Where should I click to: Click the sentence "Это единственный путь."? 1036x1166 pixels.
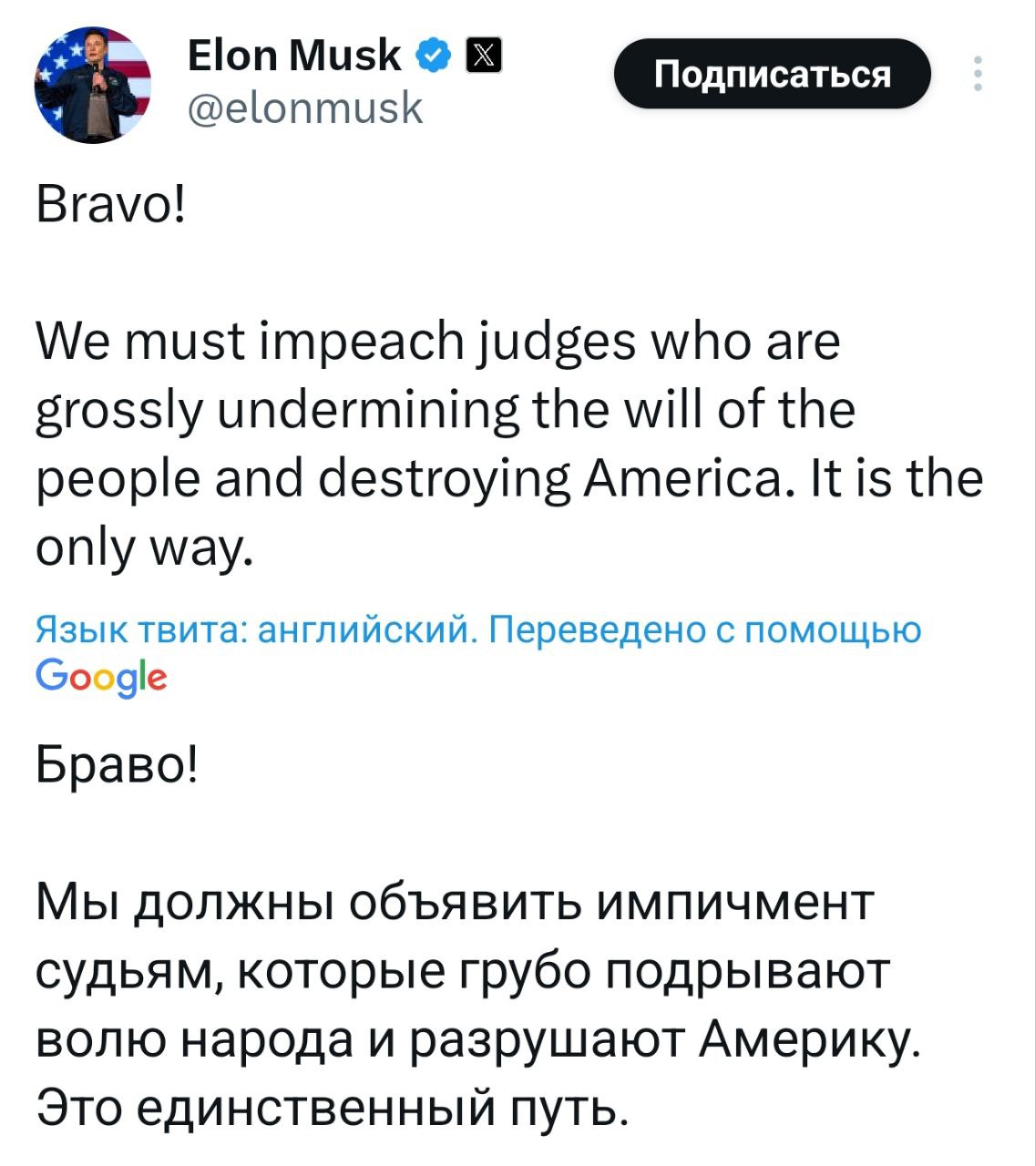click(x=332, y=1108)
